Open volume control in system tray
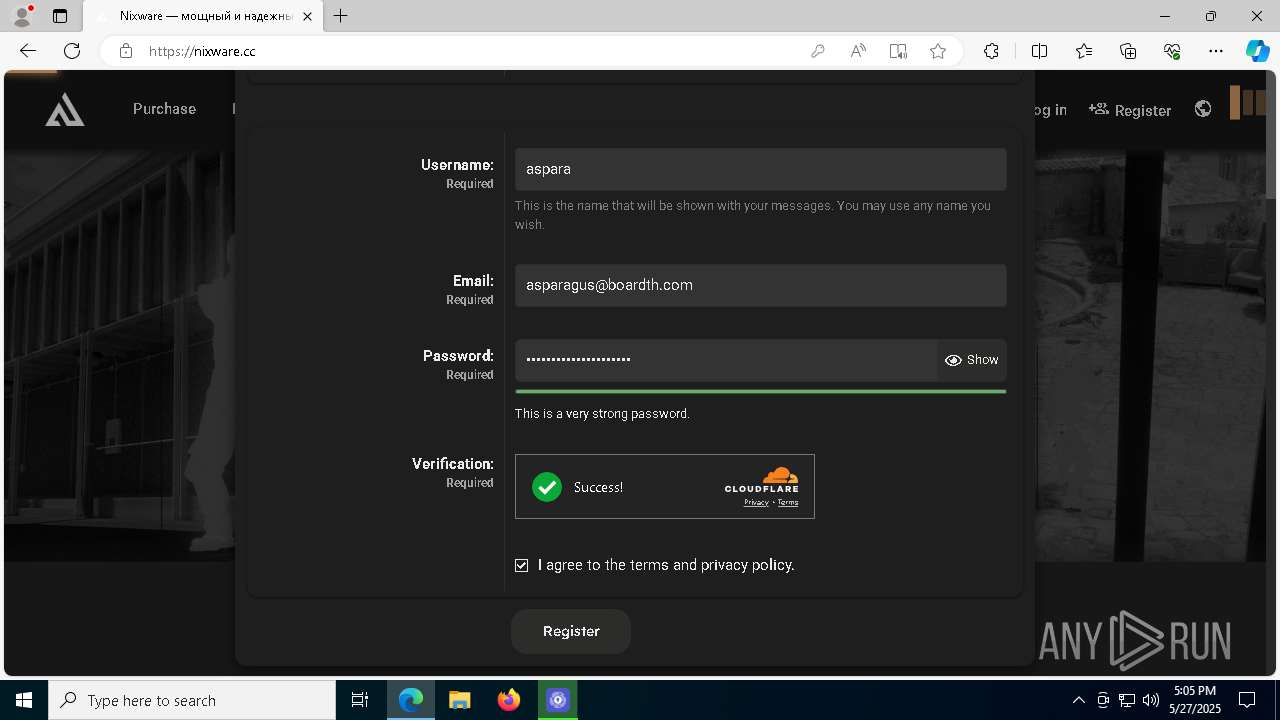Image resolution: width=1280 pixels, height=720 pixels. [1151, 700]
